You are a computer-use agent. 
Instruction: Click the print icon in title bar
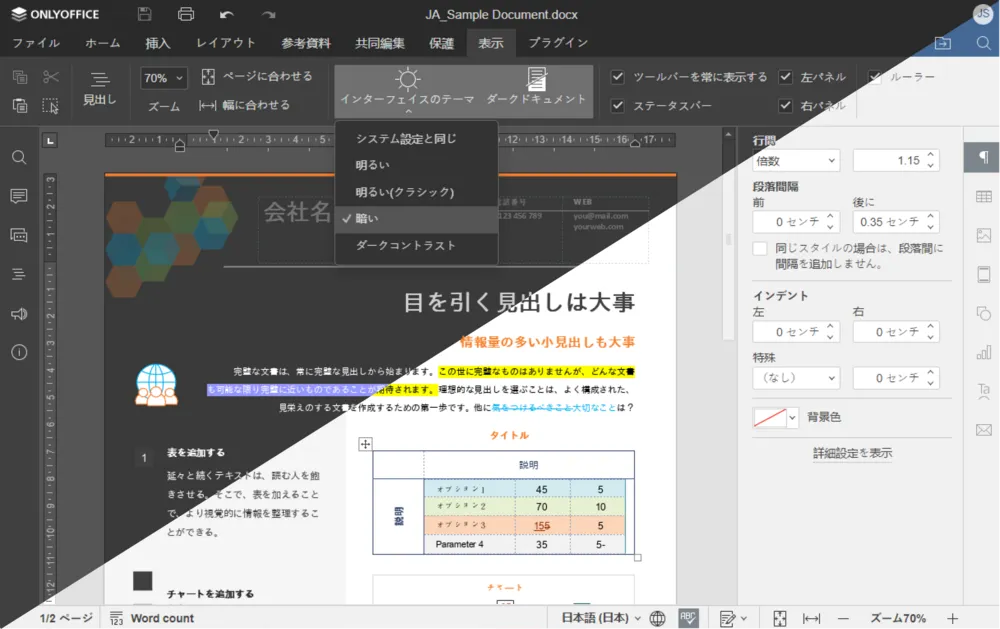tap(185, 15)
